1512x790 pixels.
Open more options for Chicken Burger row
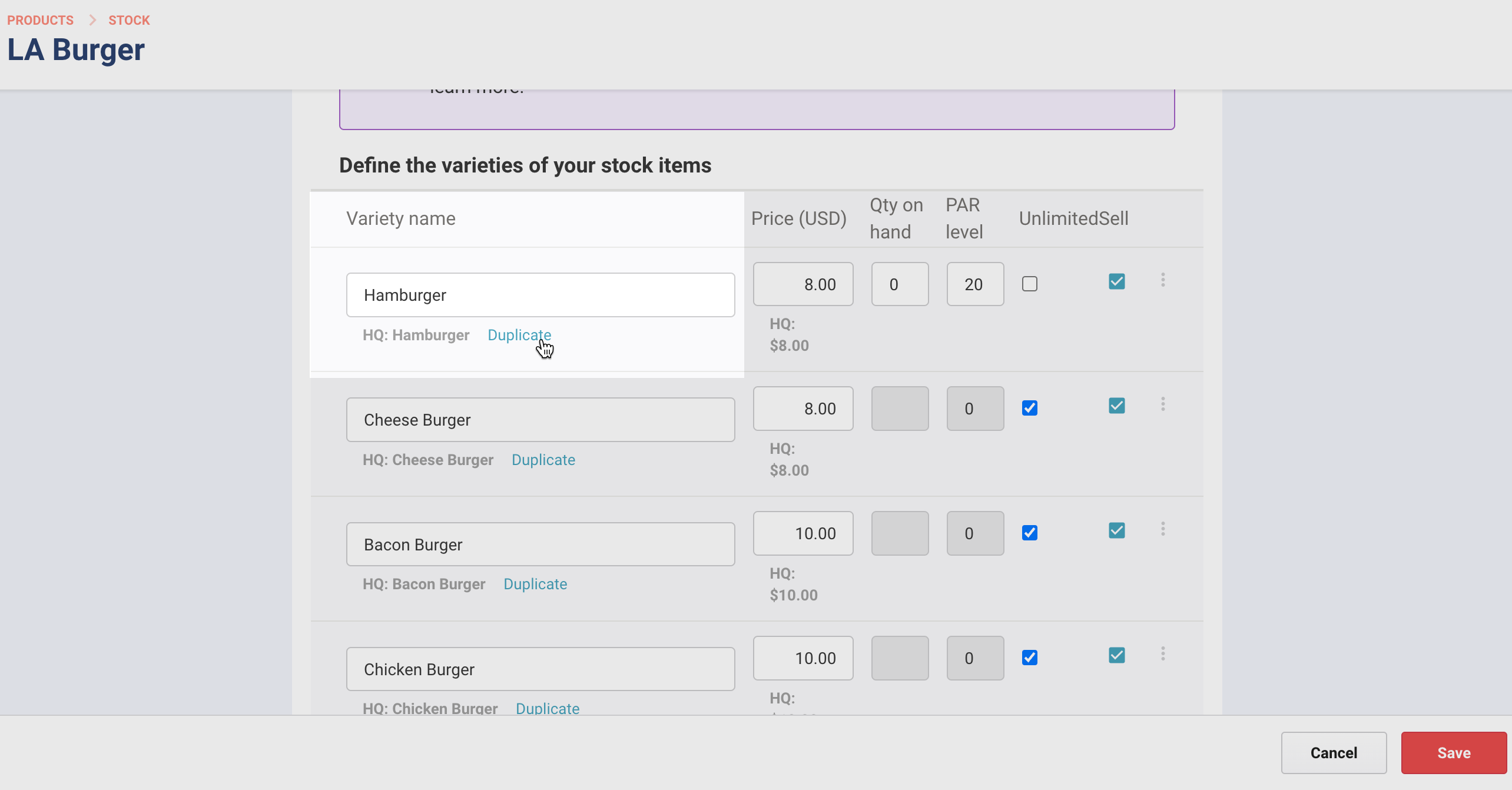click(x=1163, y=653)
